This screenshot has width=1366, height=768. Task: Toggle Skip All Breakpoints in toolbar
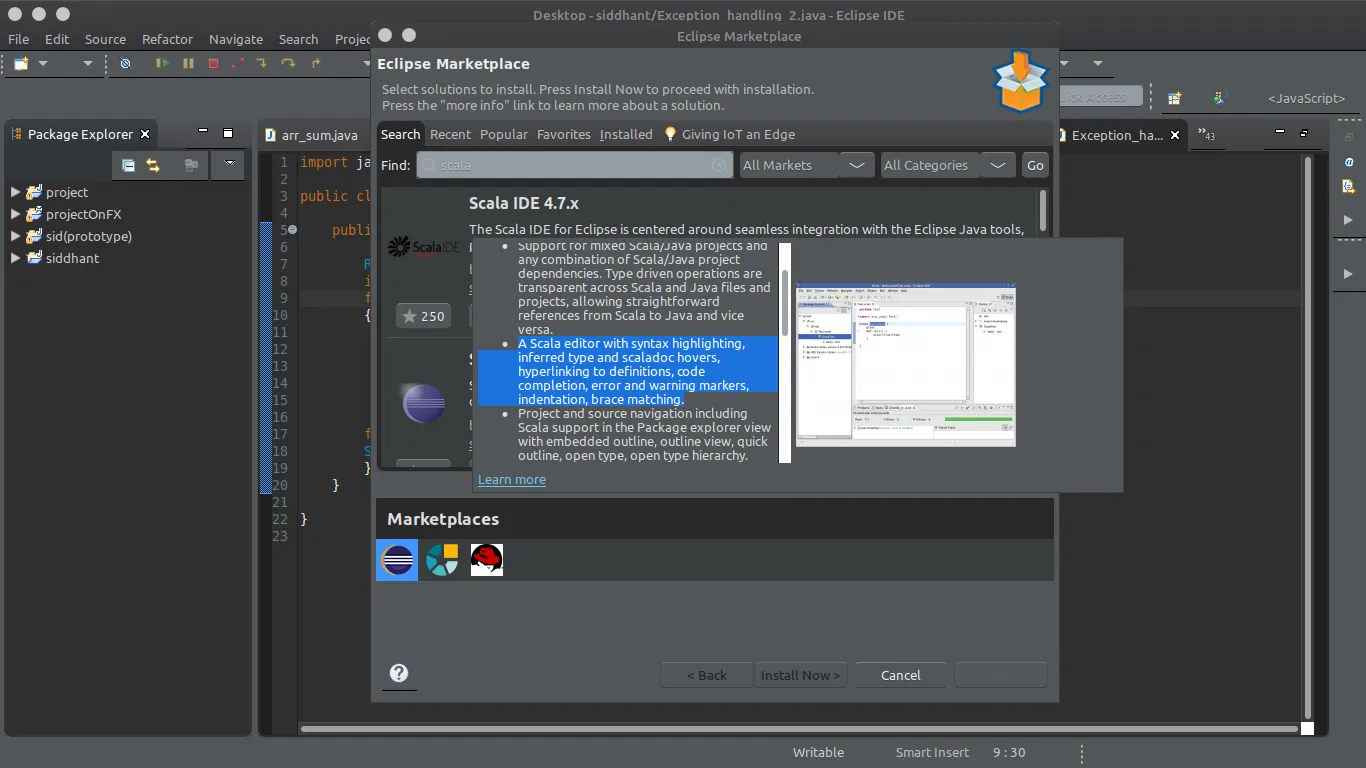(x=125, y=63)
